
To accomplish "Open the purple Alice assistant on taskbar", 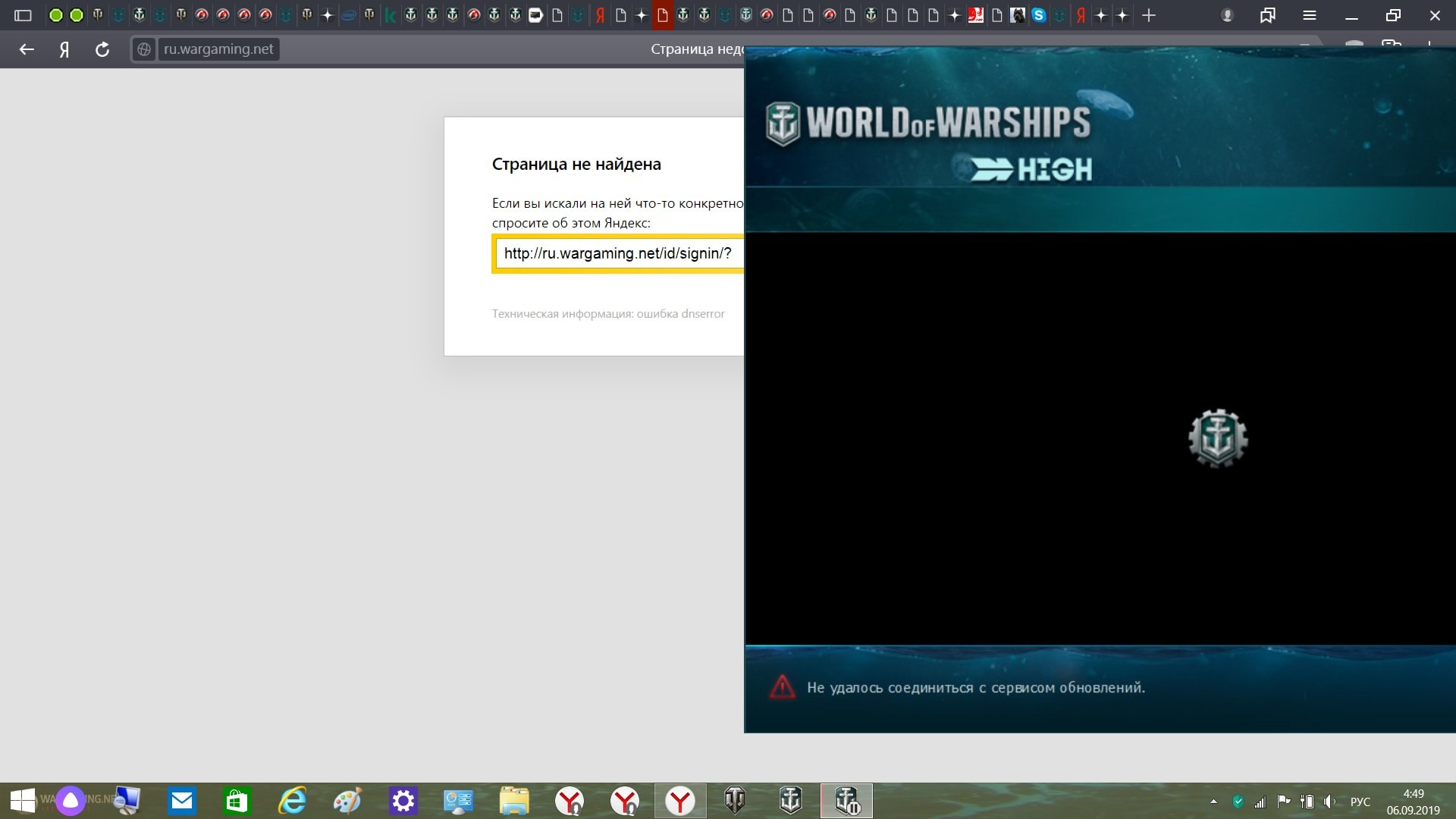I will [71, 801].
